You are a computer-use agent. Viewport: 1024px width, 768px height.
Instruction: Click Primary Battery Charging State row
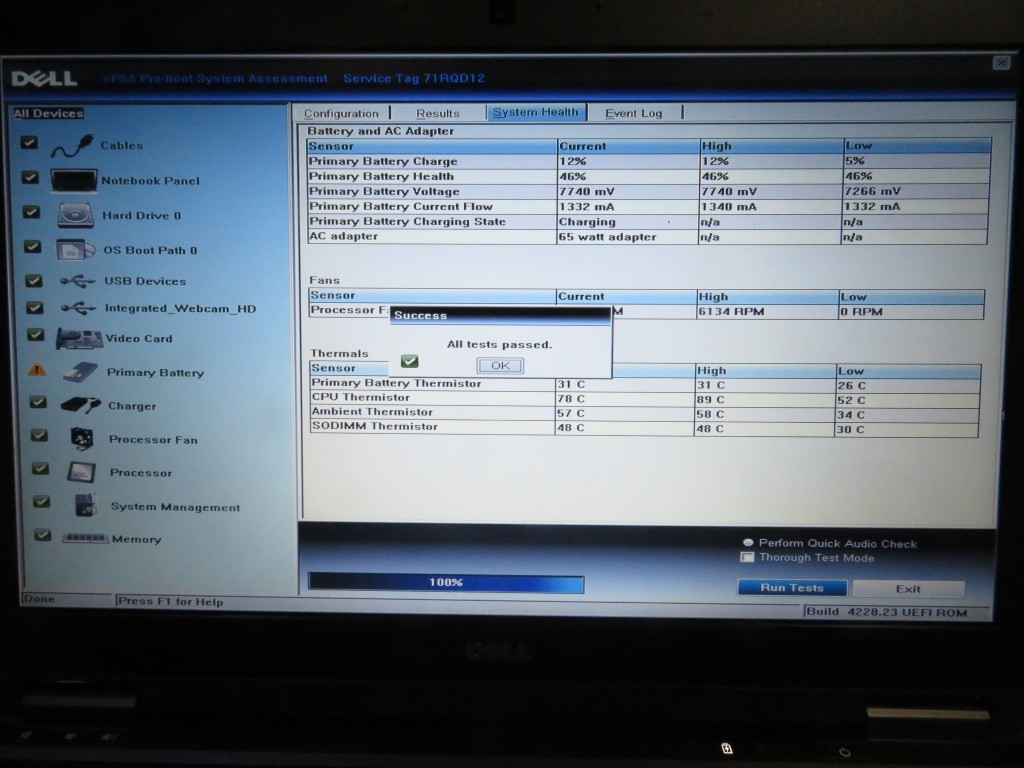pyautogui.click(x=648, y=221)
